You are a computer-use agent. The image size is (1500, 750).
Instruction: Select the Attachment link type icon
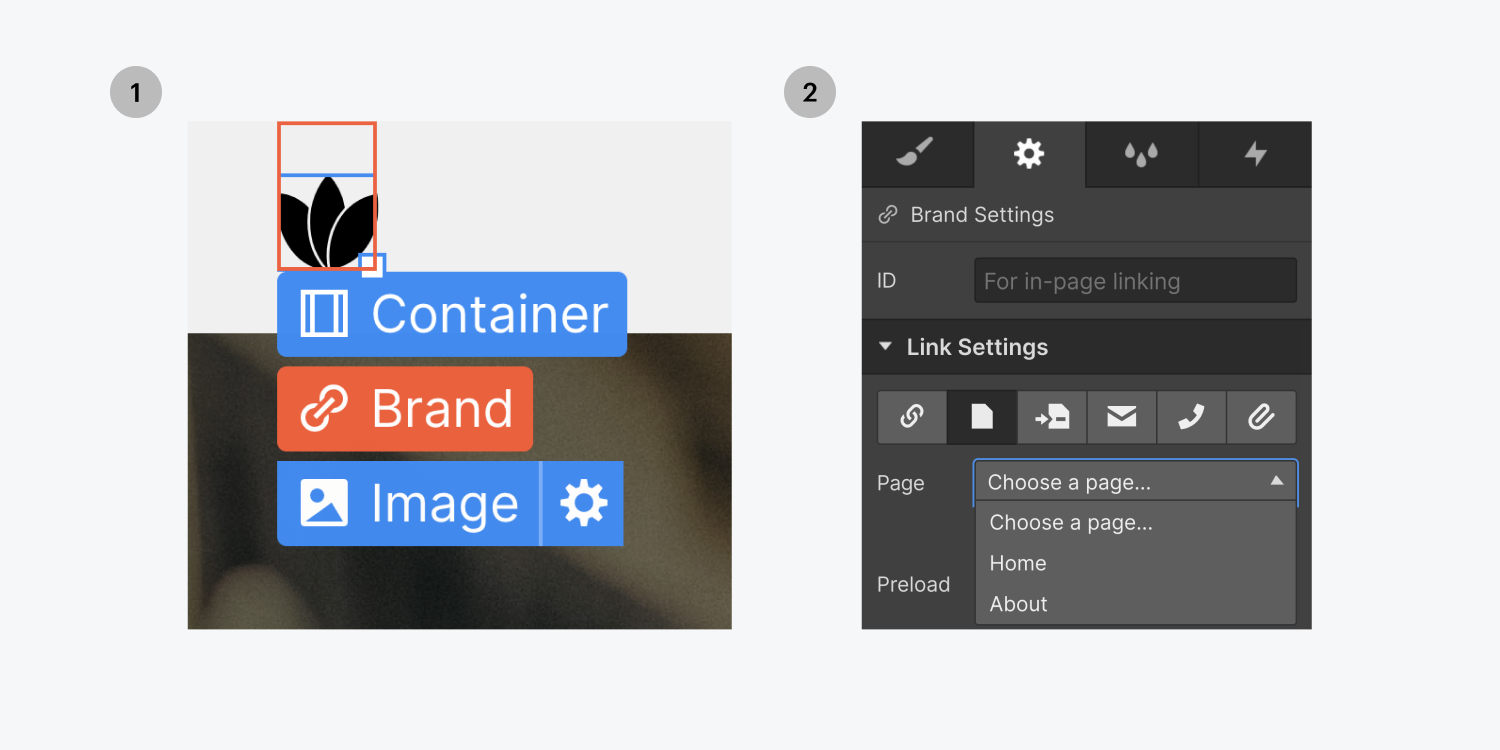[x=1261, y=417]
